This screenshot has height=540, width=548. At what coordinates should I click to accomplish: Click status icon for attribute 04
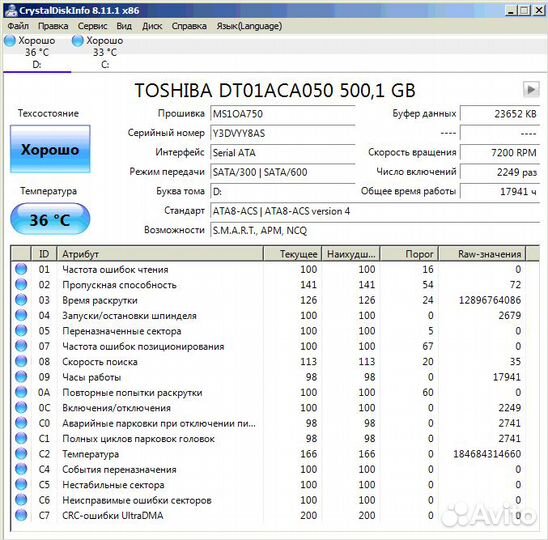pos(21,315)
